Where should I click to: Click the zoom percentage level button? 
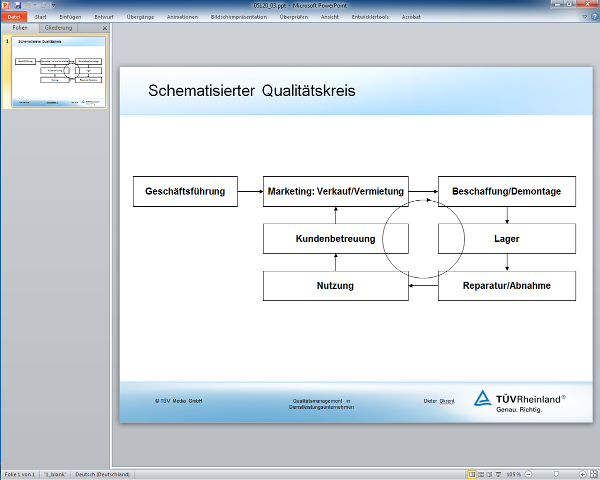512,474
